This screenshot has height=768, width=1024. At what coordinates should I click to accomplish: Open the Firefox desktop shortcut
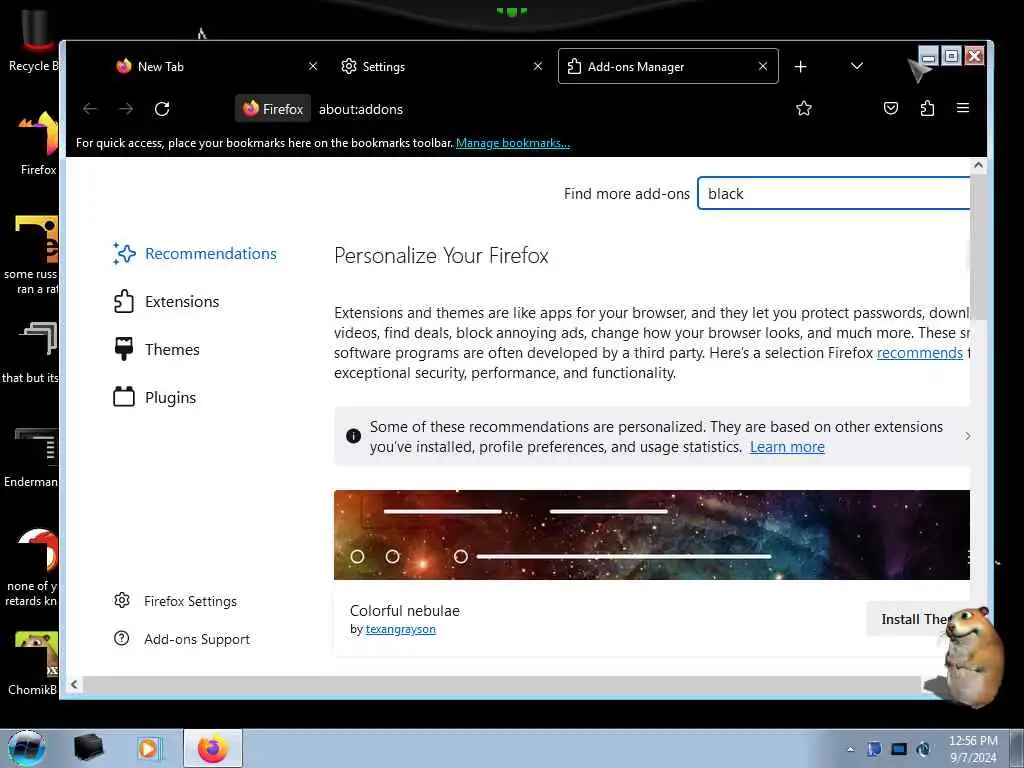click(x=38, y=144)
